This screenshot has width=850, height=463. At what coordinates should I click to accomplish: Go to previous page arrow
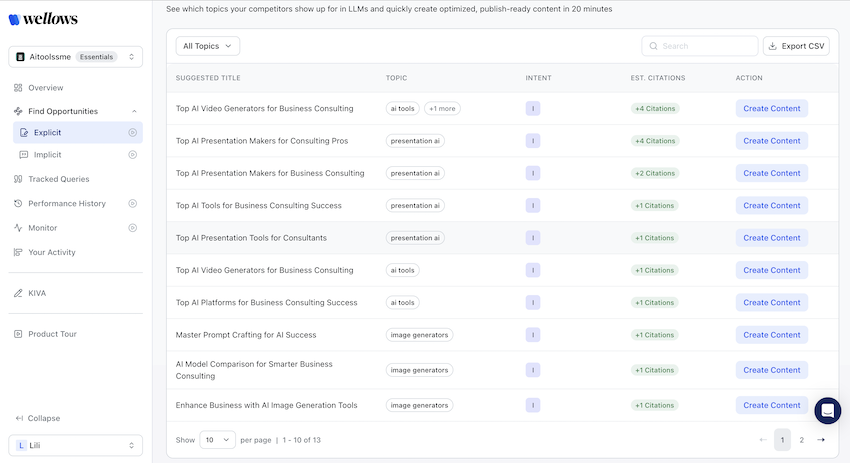tap(763, 440)
